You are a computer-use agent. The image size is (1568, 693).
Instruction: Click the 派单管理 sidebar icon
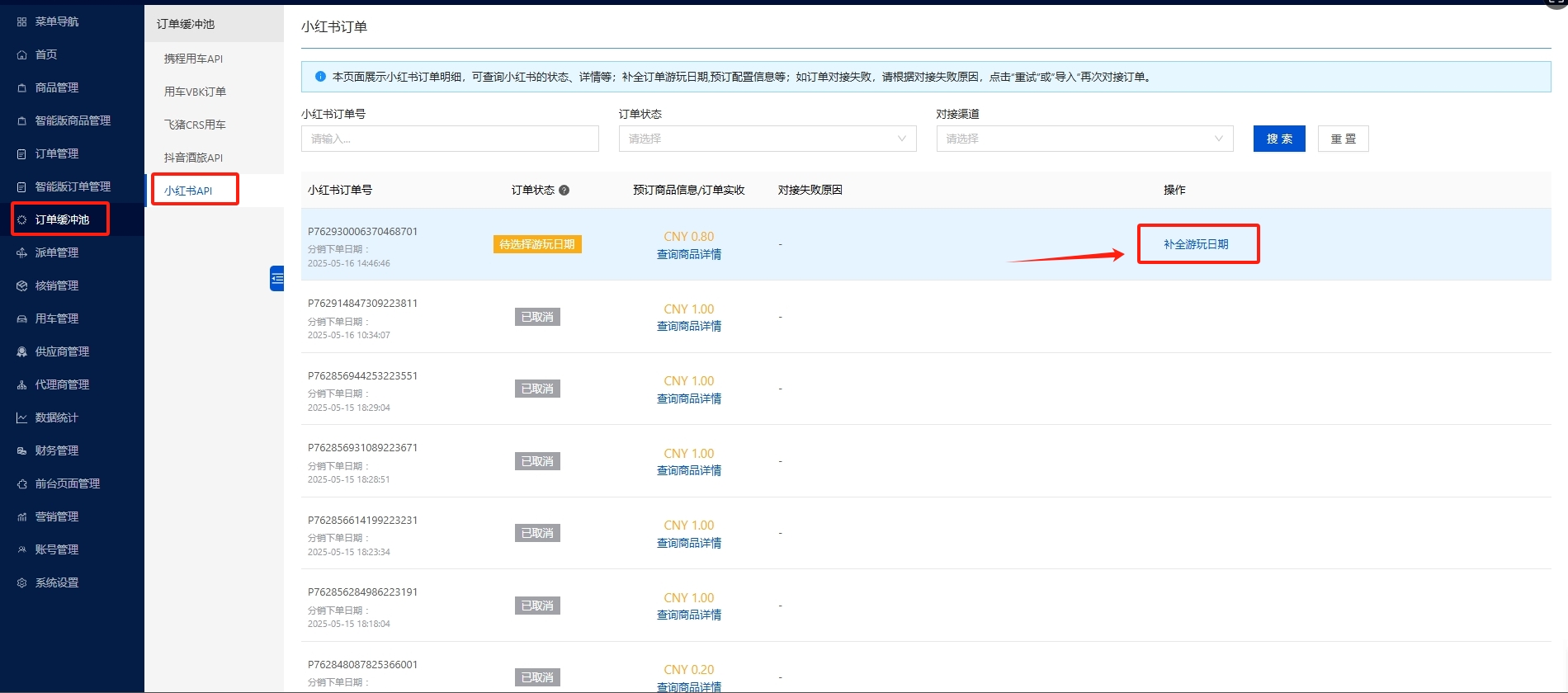pyautogui.click(x=21, y=252)
